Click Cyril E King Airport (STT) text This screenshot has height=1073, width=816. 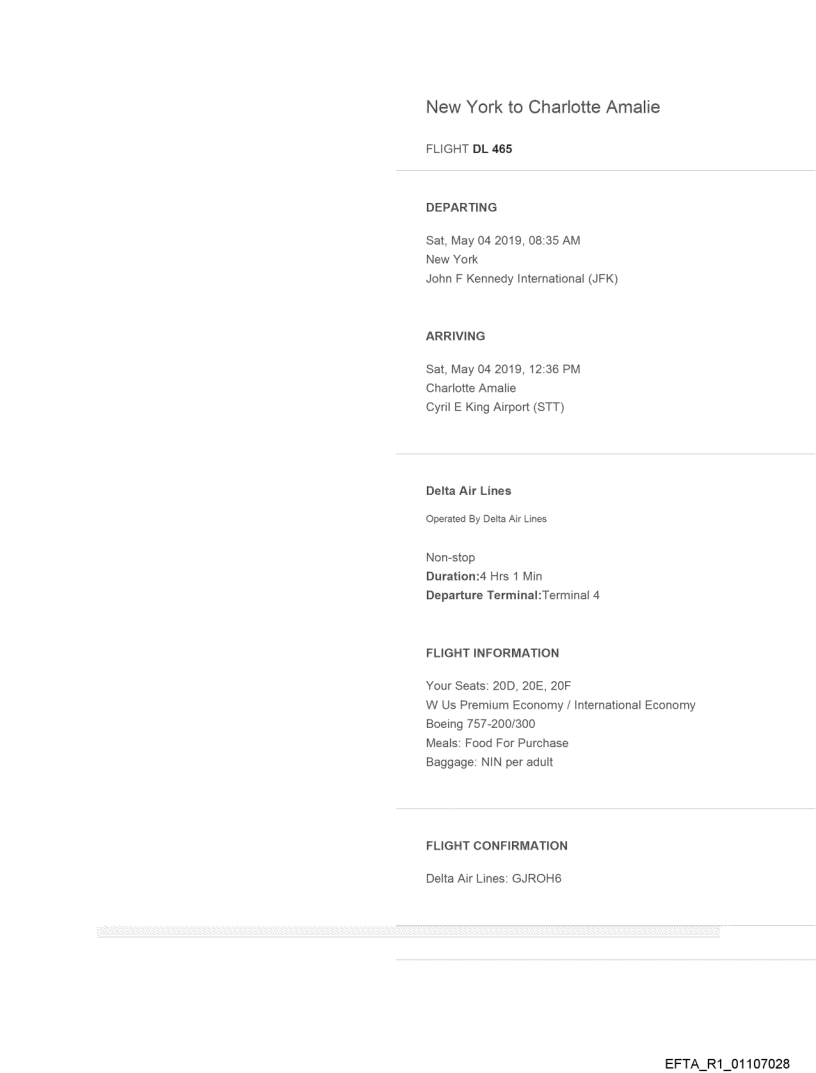[x=495, y=407]
